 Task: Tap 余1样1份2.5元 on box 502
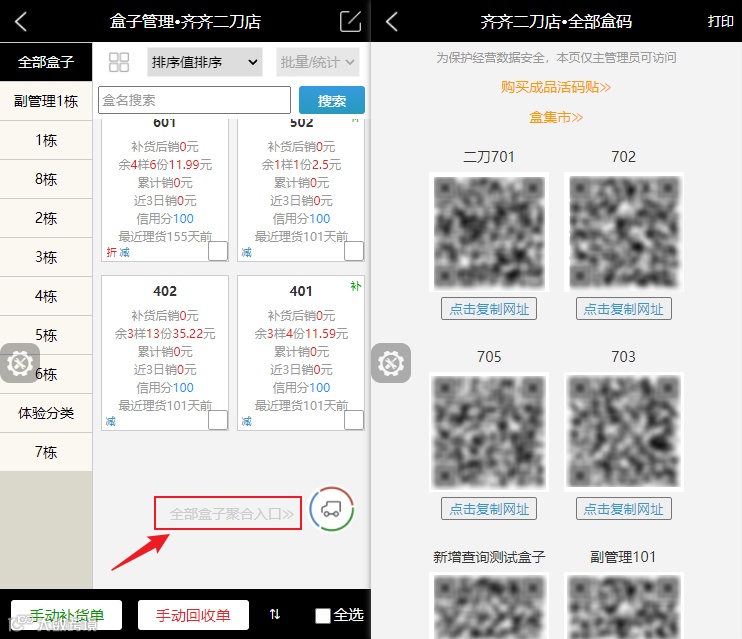click(x=301, y=165)
